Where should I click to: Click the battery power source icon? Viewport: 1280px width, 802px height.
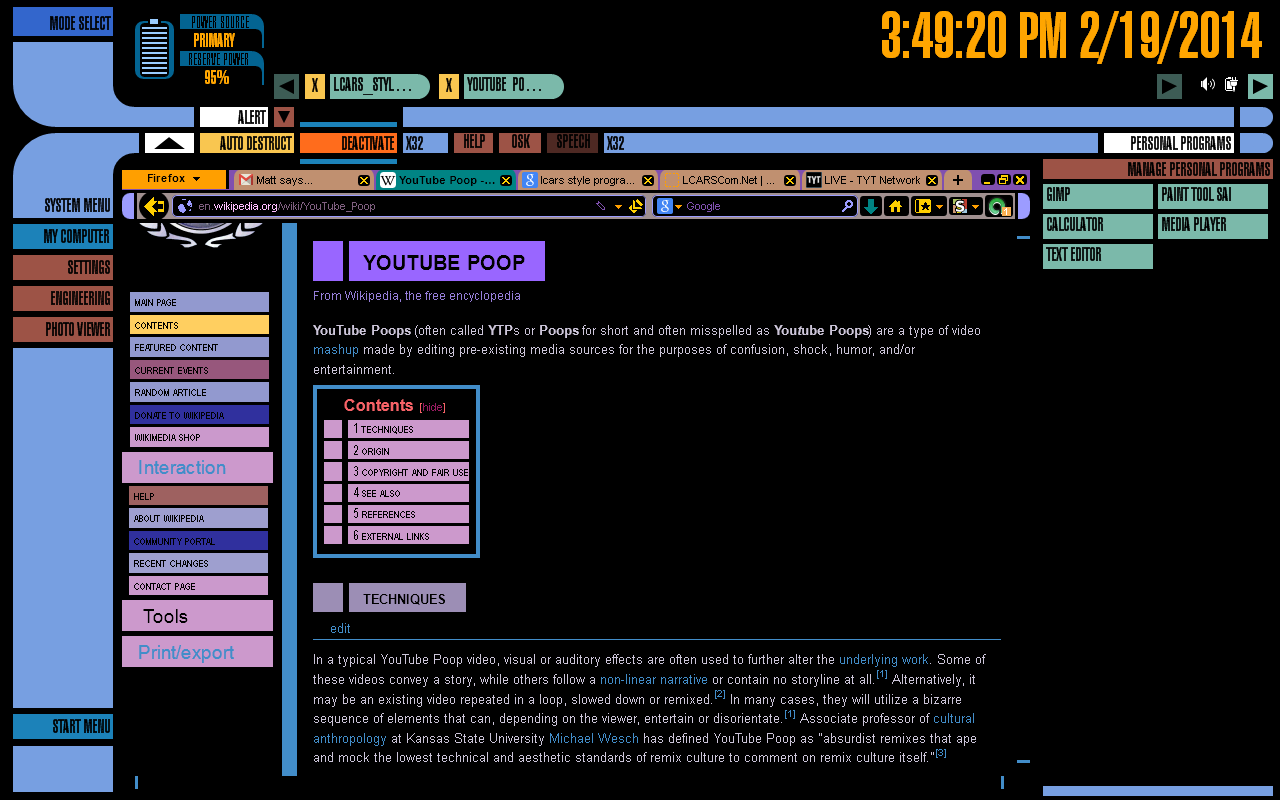click(154, 49)
